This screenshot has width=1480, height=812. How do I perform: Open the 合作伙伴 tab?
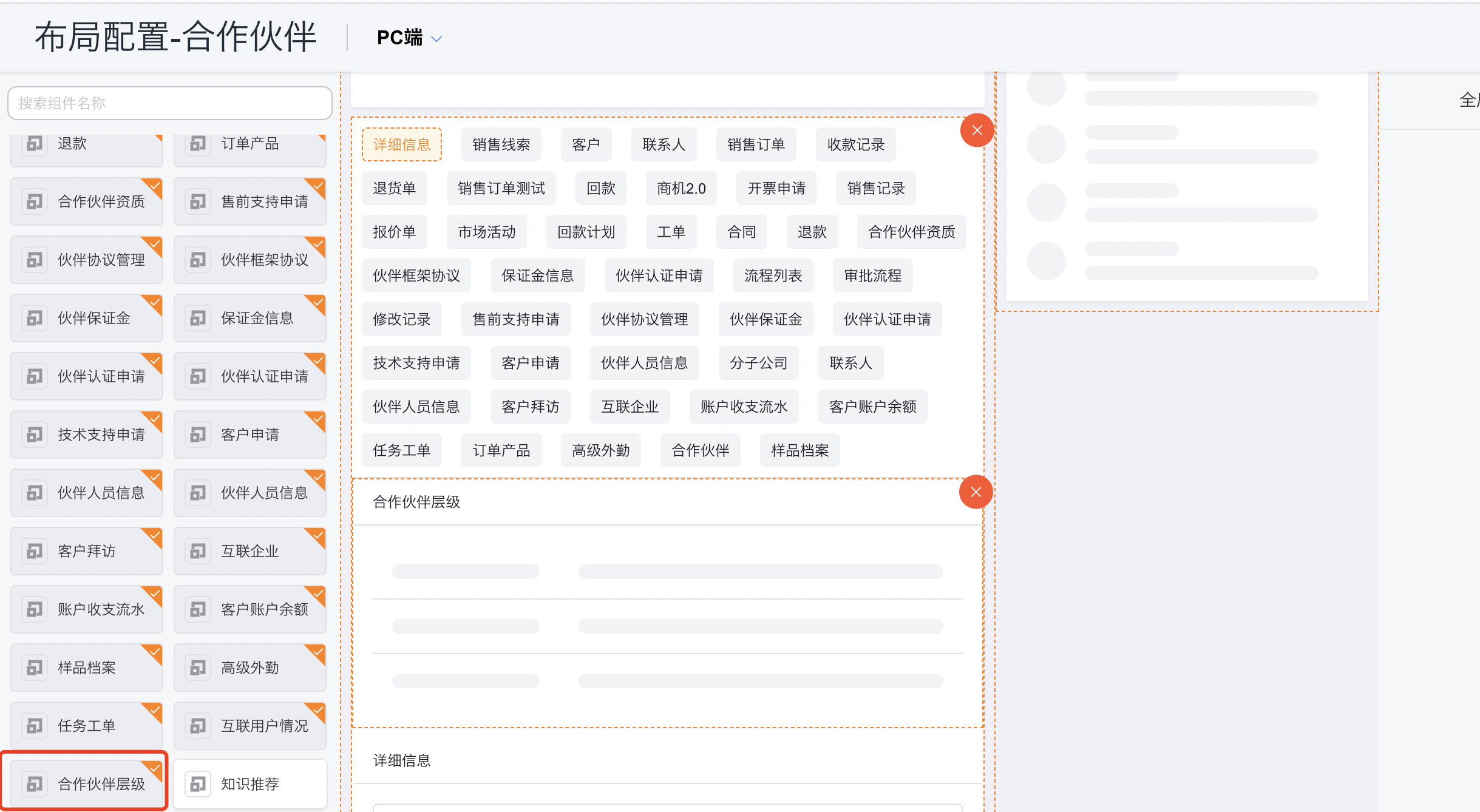701,450
